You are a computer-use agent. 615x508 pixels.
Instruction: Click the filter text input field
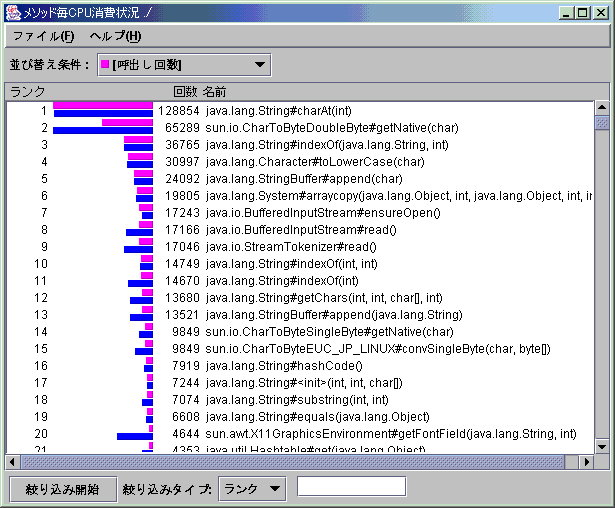click(x=351, y=486)
